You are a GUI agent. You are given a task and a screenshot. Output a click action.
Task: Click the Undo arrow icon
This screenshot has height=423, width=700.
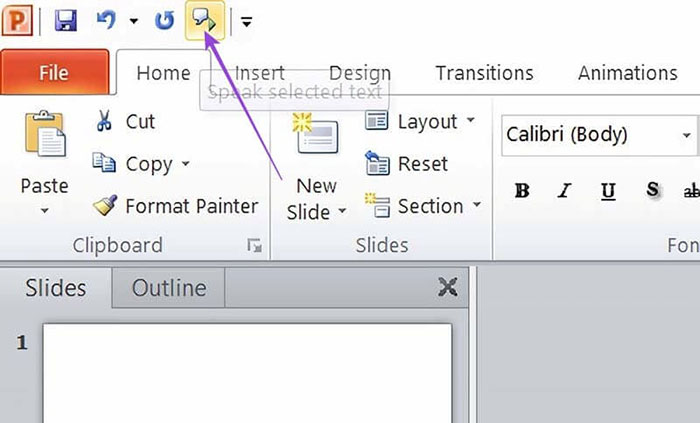point(106,20)
